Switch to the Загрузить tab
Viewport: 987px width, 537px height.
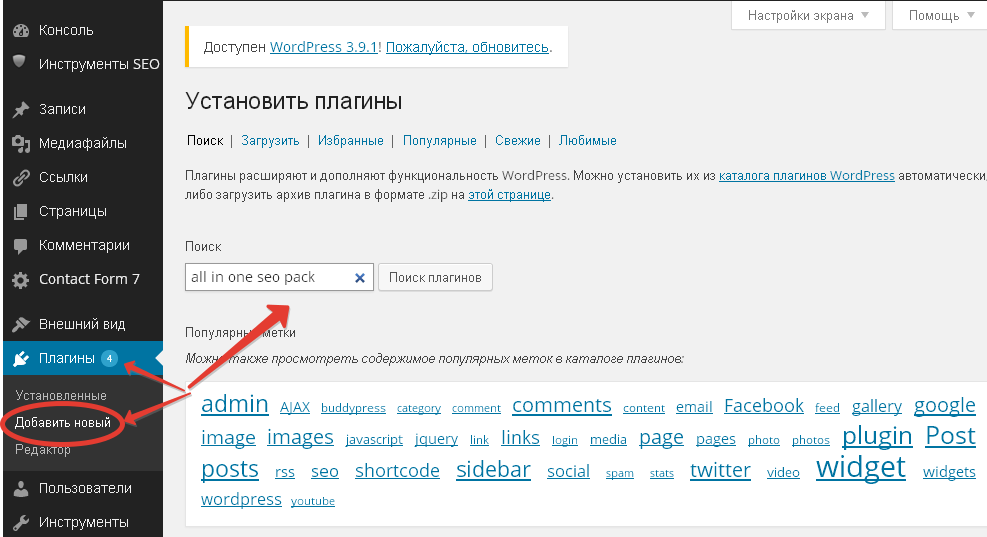[x=270, y=140]
